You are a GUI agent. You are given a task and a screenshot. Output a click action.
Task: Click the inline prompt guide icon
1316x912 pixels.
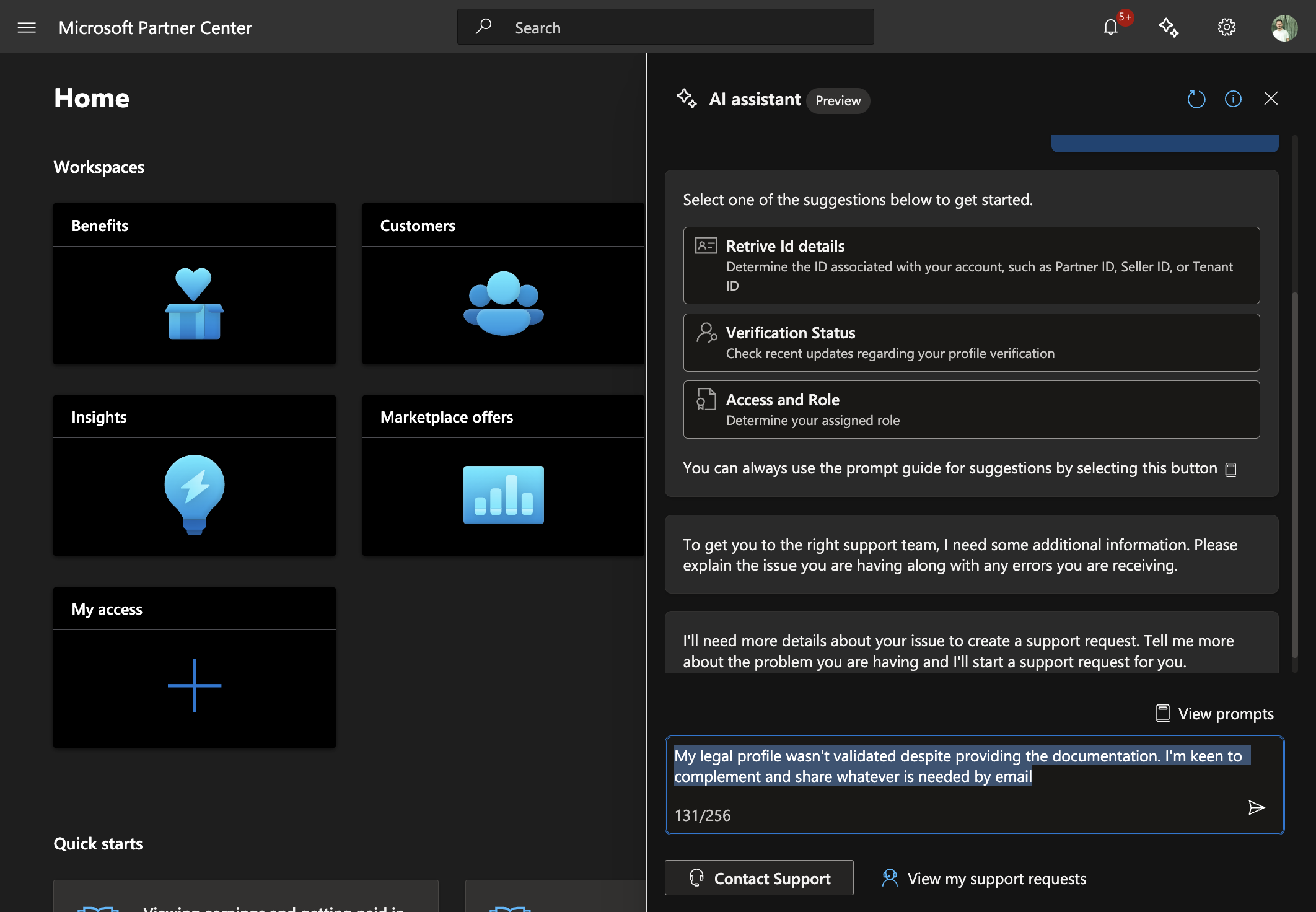[1231, 469]
